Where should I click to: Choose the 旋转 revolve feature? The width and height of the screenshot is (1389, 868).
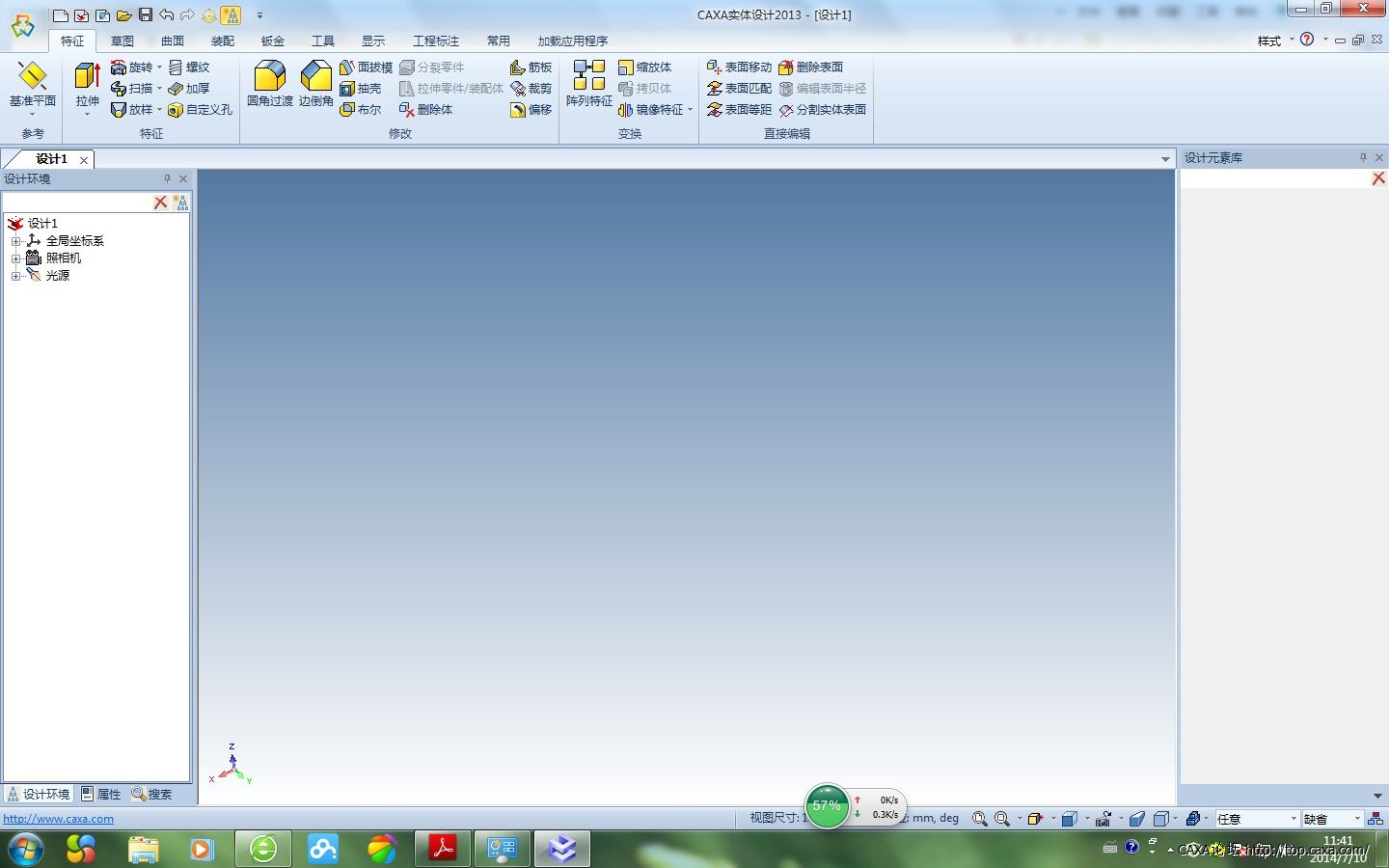coord(132,68)
